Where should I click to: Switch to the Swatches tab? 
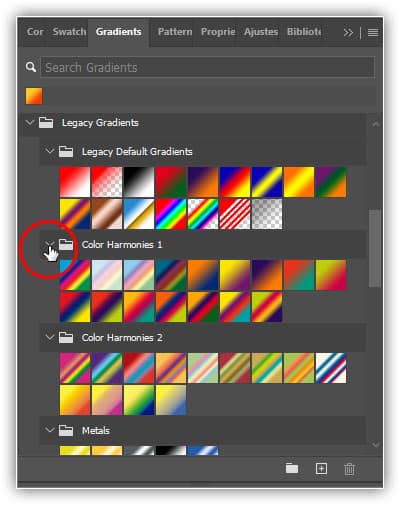tap(69, 32)
